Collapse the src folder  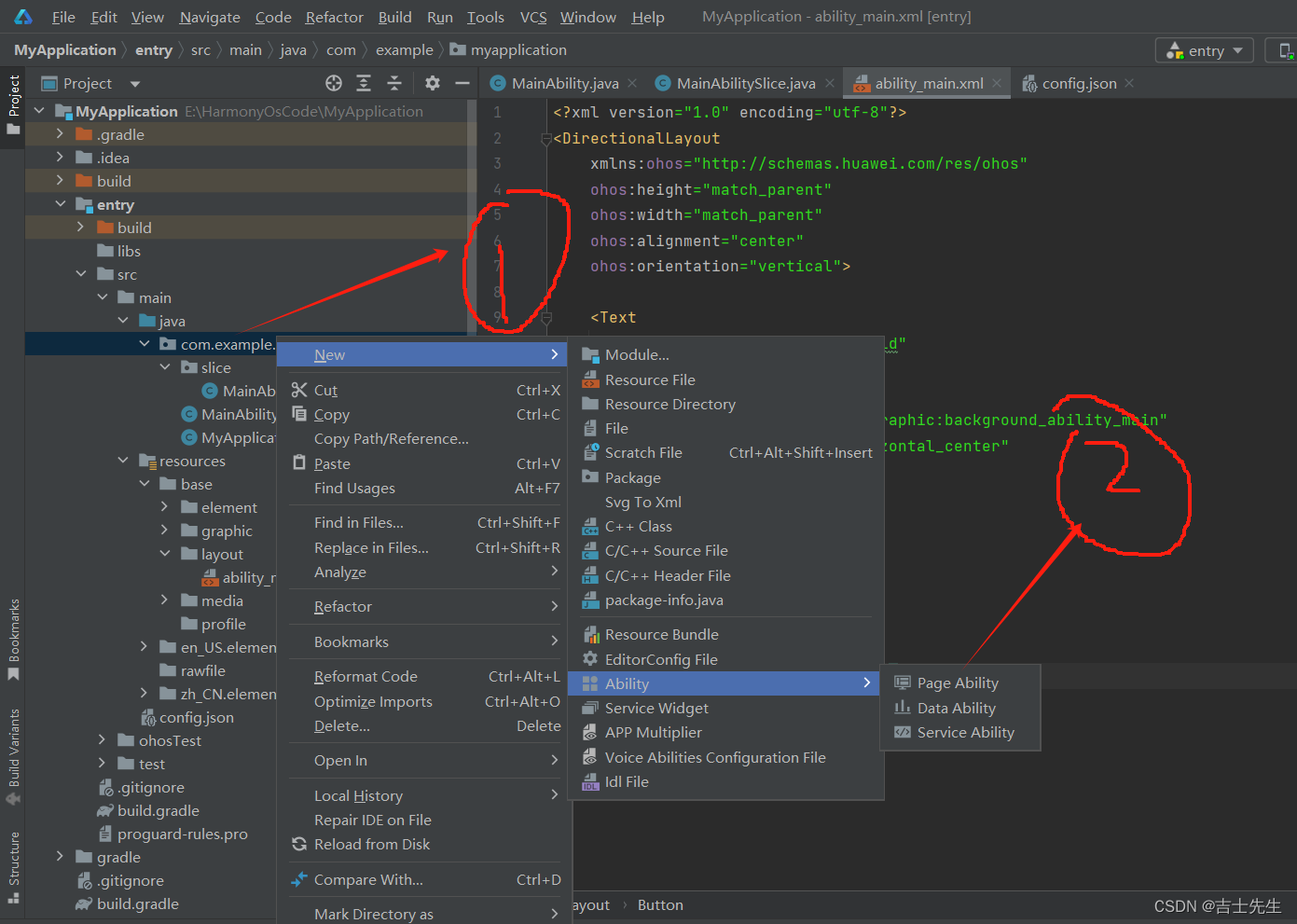[x=81, y=273]
